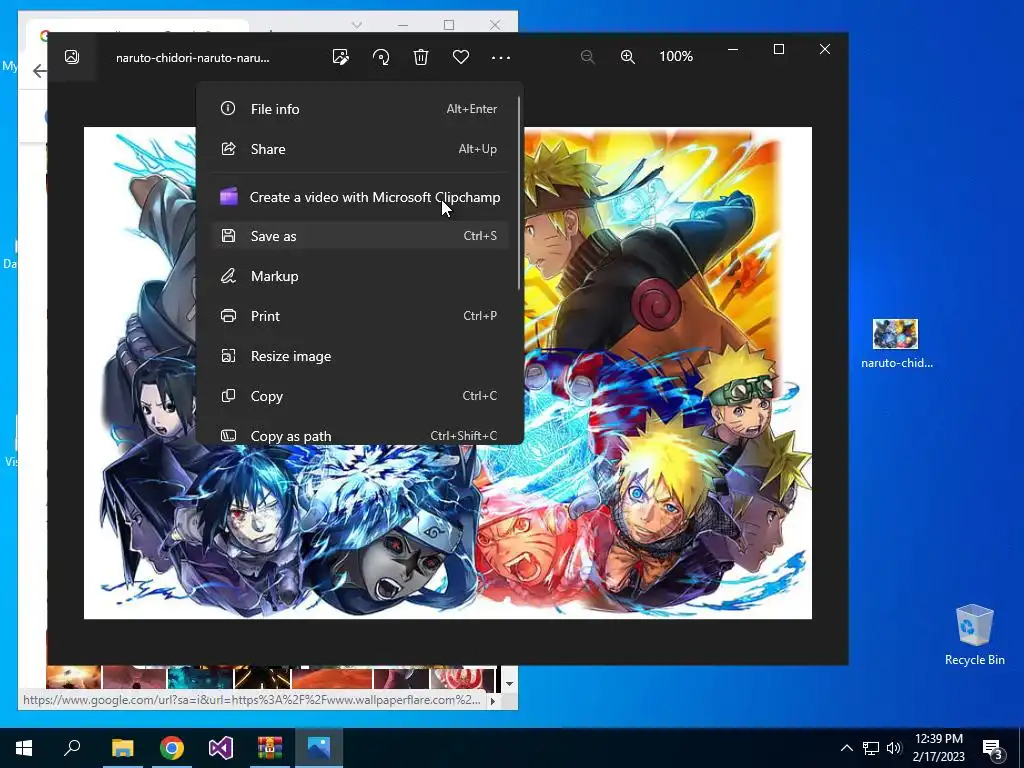Click the Resize image icon
This screenshot has width=1024, height=768.
point(228,356)
